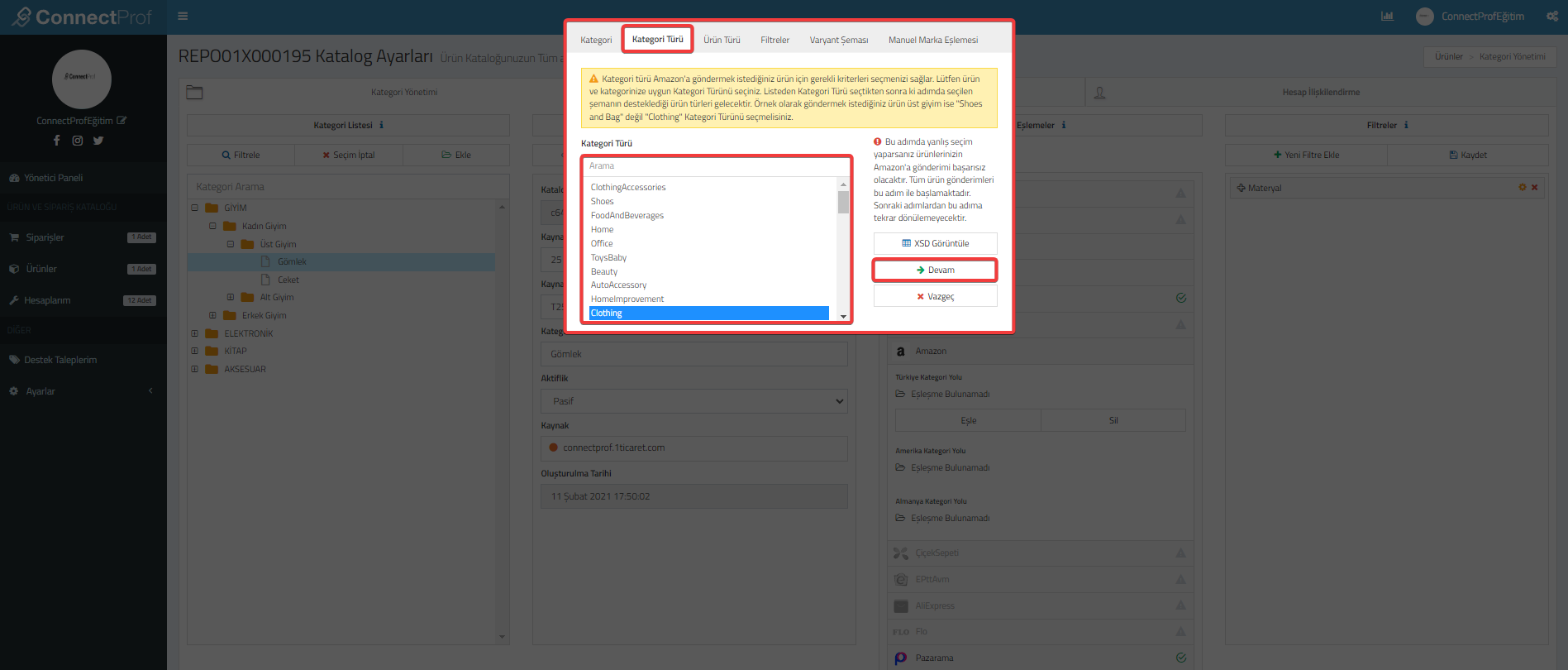Click the Vazgeç button
Image resolution: width=1568 pixels, height=670 pixels.
(x=935, y=296)
